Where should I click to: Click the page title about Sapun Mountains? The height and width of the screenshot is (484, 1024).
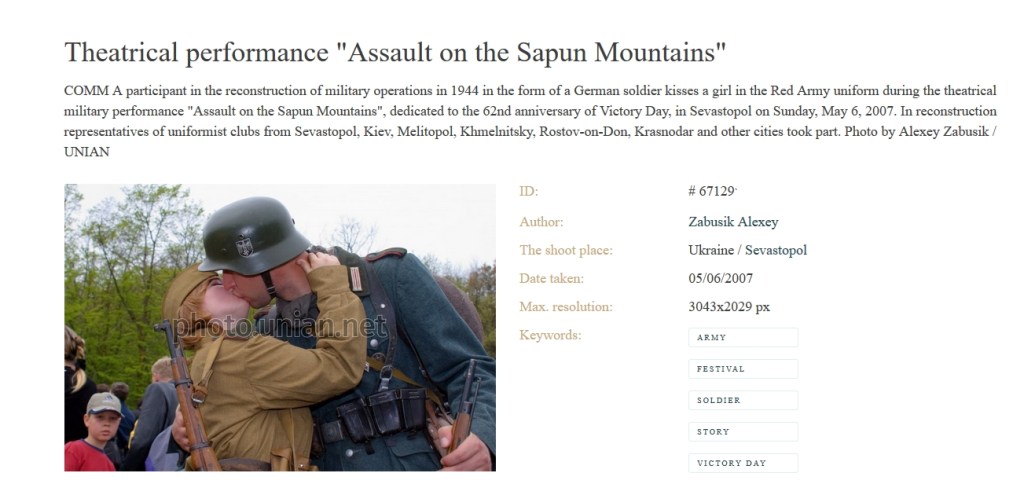[395, 53]
